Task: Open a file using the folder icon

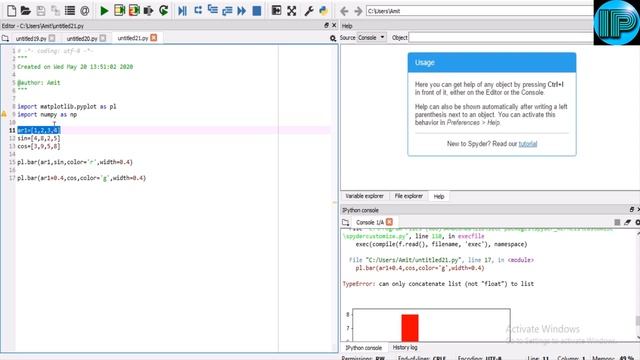Action: click(26, 11)
